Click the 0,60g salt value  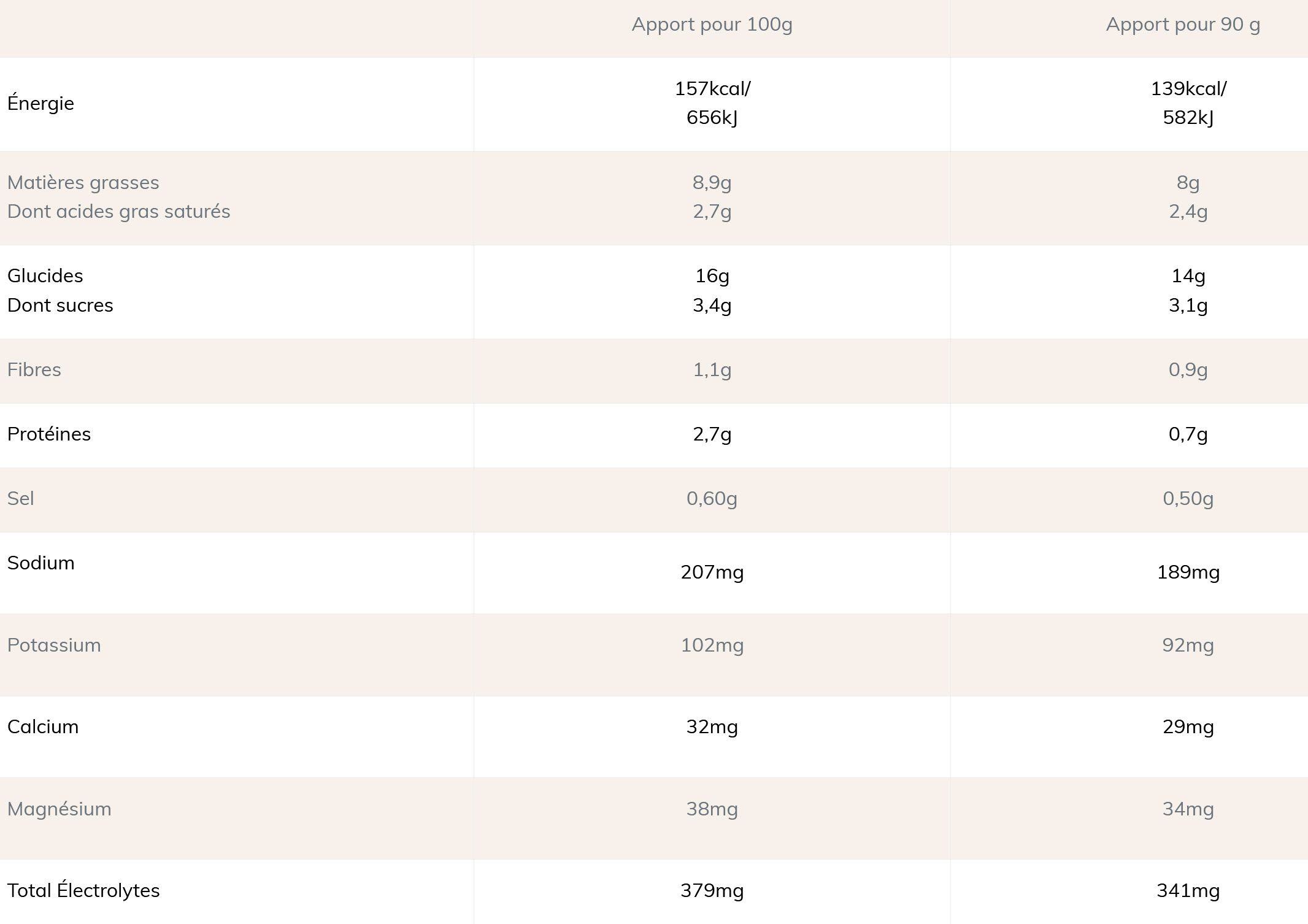pyautogui.click(x=712, y=498)
